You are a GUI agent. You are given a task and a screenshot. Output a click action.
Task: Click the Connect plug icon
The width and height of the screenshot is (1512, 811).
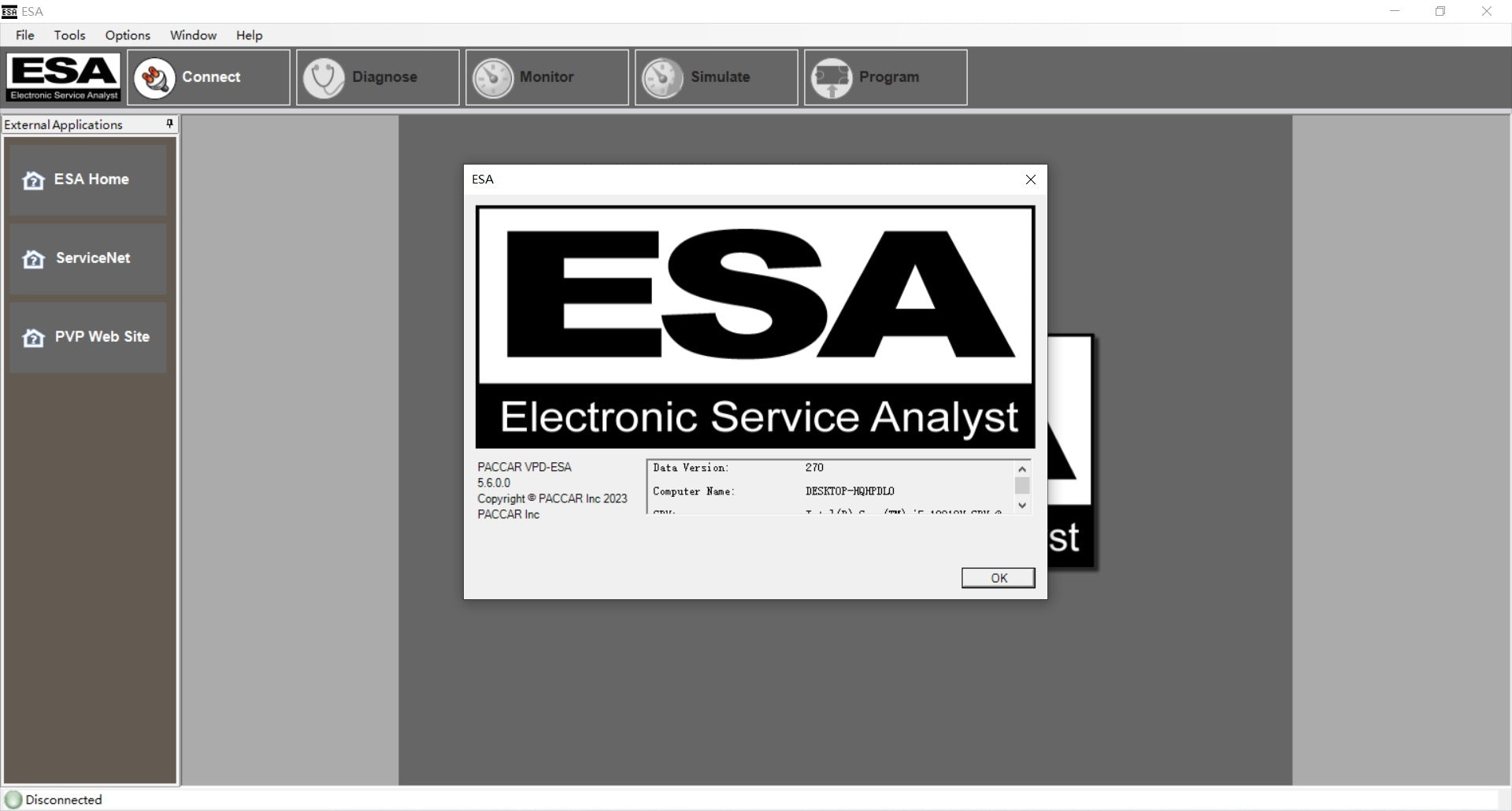(154, 78)
